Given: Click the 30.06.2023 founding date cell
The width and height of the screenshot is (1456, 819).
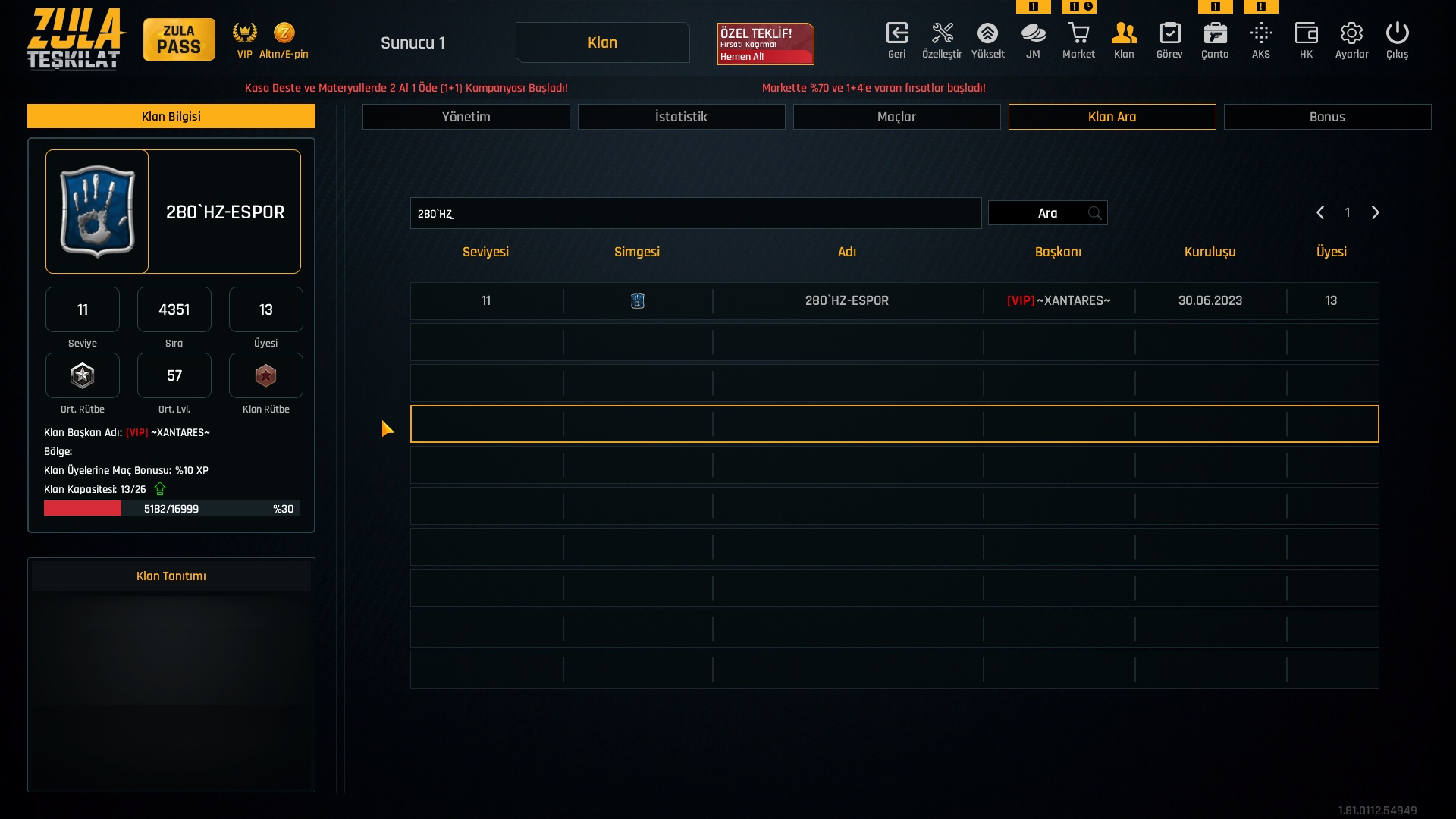Looking at the screenshot, I should 1210,301.
